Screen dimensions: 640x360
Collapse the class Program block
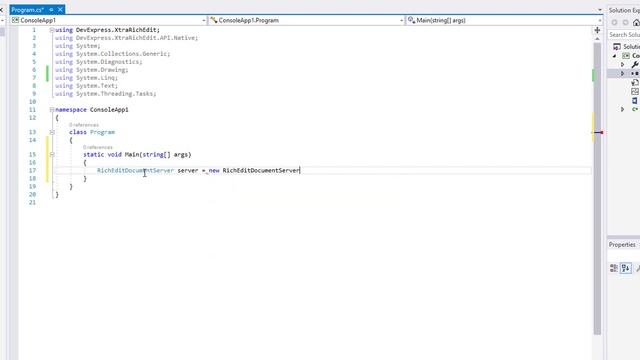(52, 132)
